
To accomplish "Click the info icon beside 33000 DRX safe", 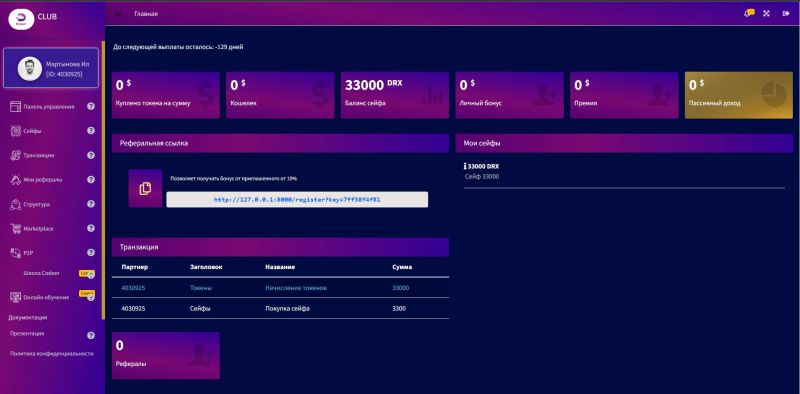I will [x=465, y=166].
